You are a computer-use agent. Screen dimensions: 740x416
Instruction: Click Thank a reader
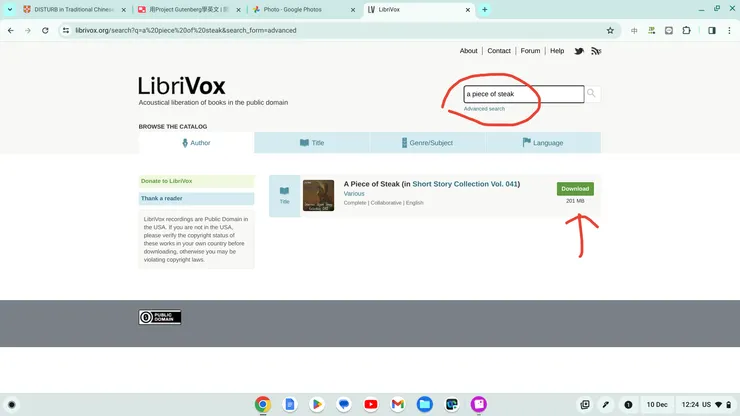coord(196,199)
